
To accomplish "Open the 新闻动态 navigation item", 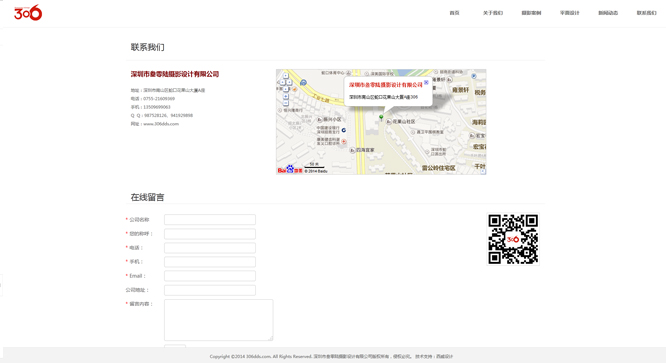I will pos(608,13).
